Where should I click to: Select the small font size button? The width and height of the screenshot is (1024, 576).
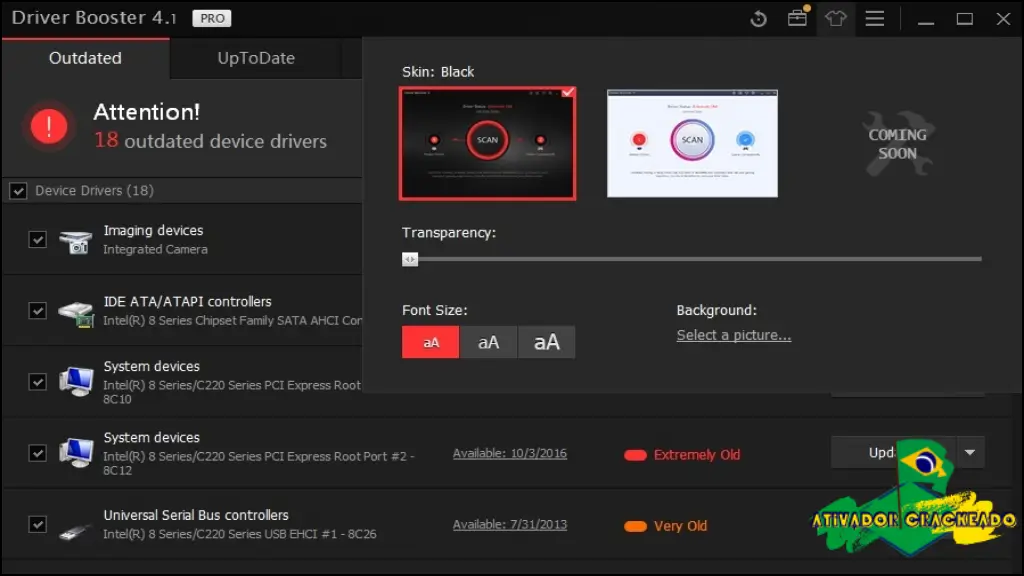pyautogui.click(x=430, y=342)
